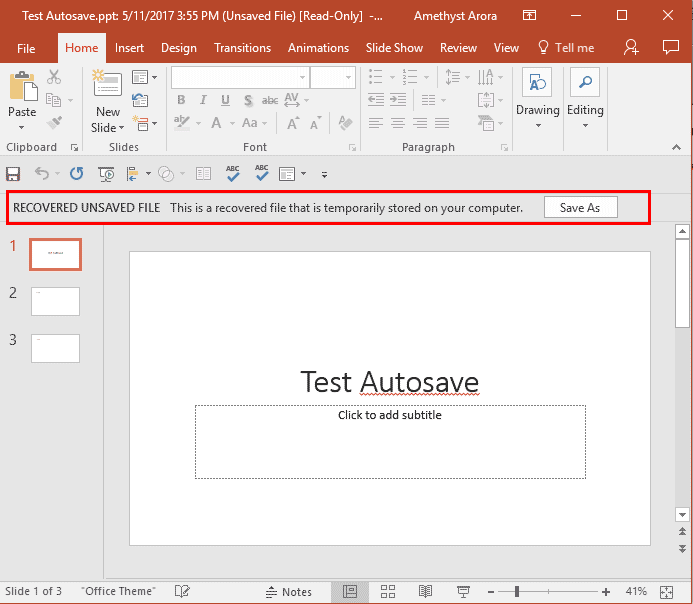This screenshot has height=604, width=693.
Task: Switch to the Slide Show tab
Action: (394, 48)
